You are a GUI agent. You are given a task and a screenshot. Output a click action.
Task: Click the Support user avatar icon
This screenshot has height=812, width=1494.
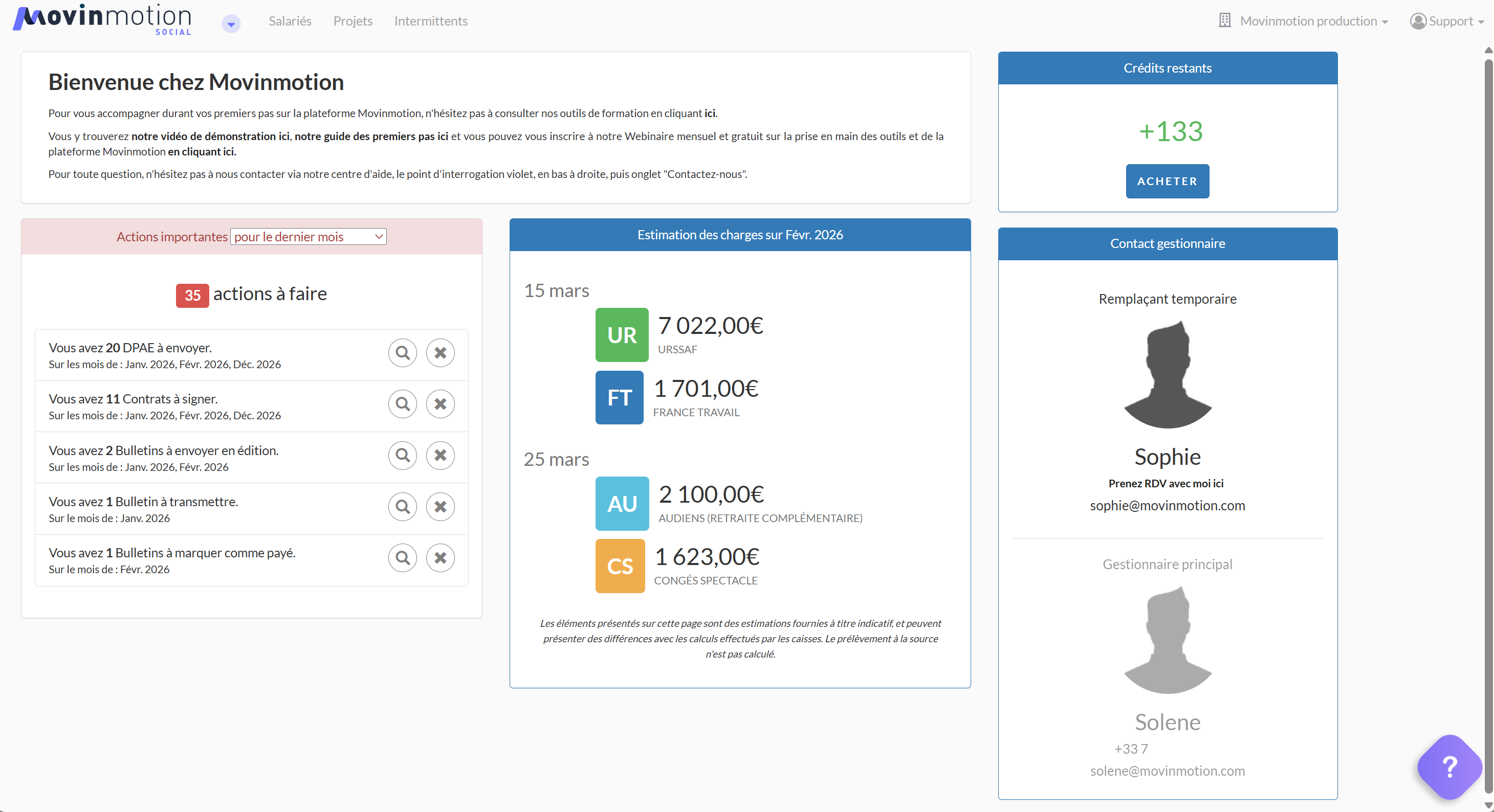1418,21
